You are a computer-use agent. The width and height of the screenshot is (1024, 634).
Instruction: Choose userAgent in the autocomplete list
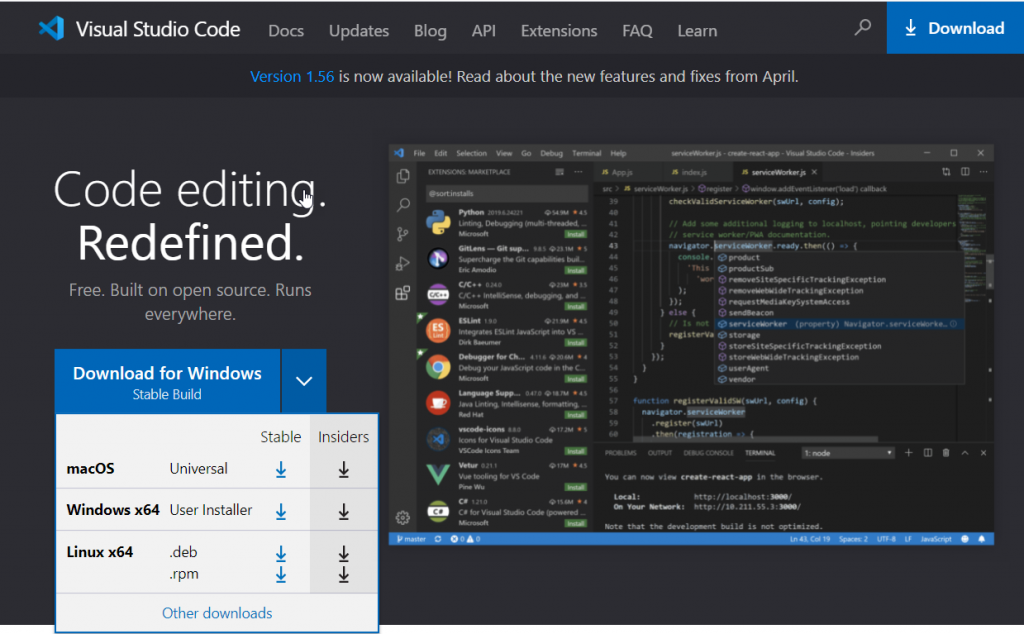click(748, 368)
